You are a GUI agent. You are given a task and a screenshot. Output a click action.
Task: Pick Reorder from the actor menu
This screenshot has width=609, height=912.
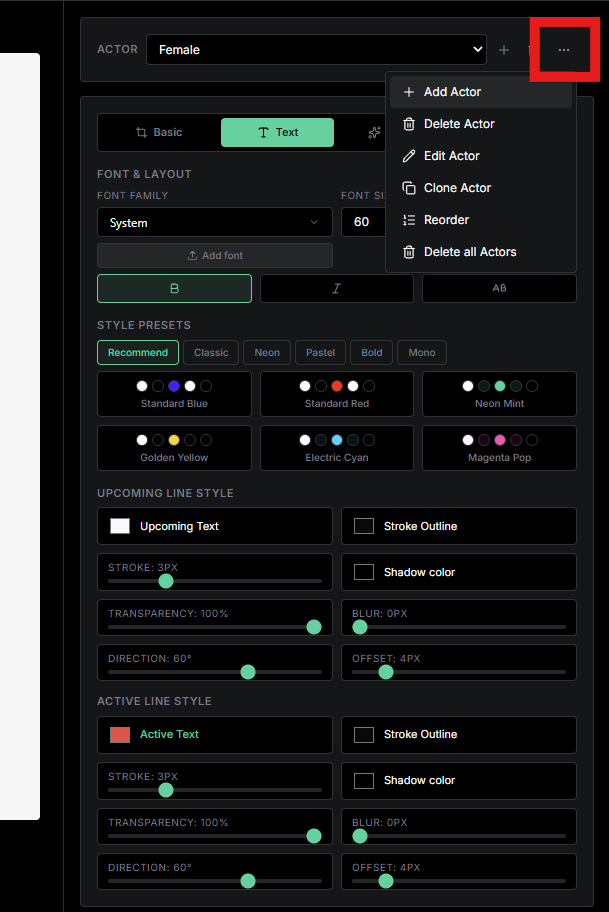480,220
